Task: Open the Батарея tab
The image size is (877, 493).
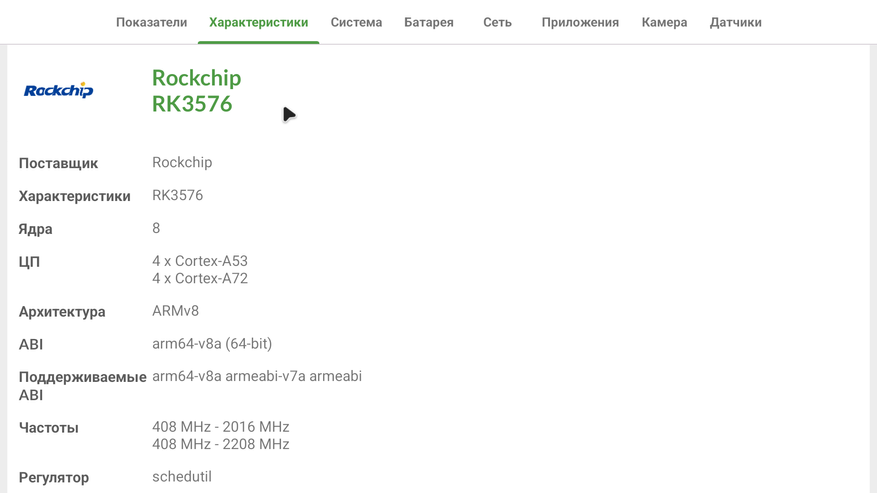Action: [x=428, y=22]
